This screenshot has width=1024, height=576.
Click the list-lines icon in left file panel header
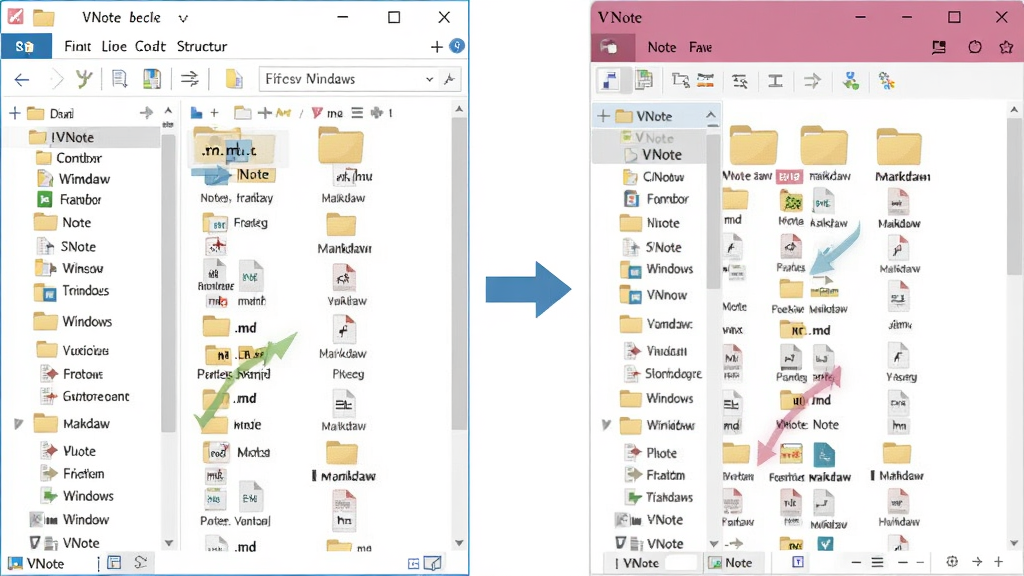[x=357, y=113]
